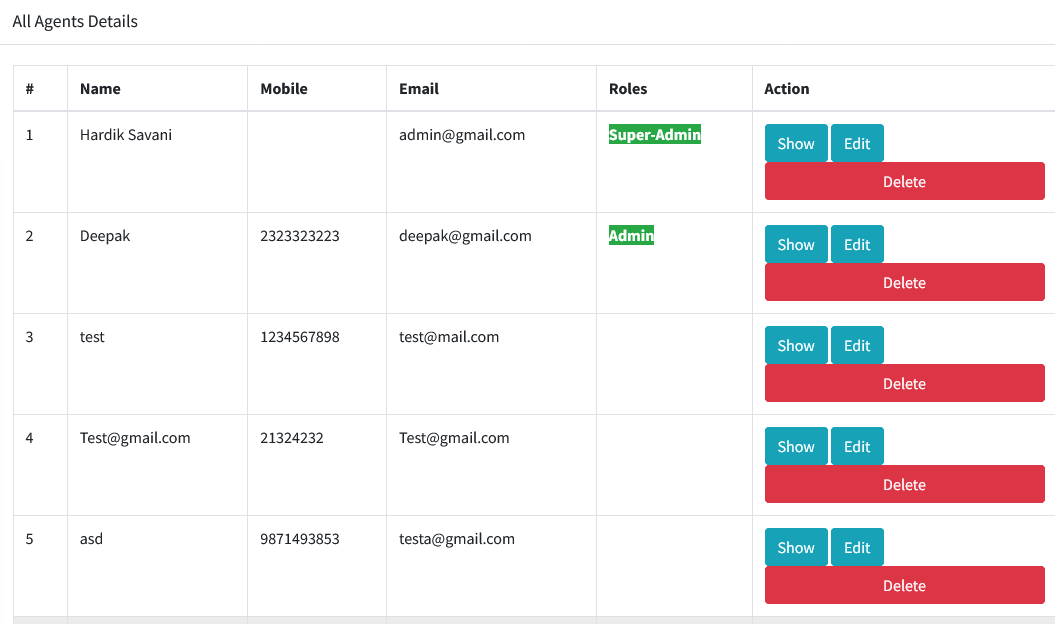Click mobile number 2323323223

(299, 236)
